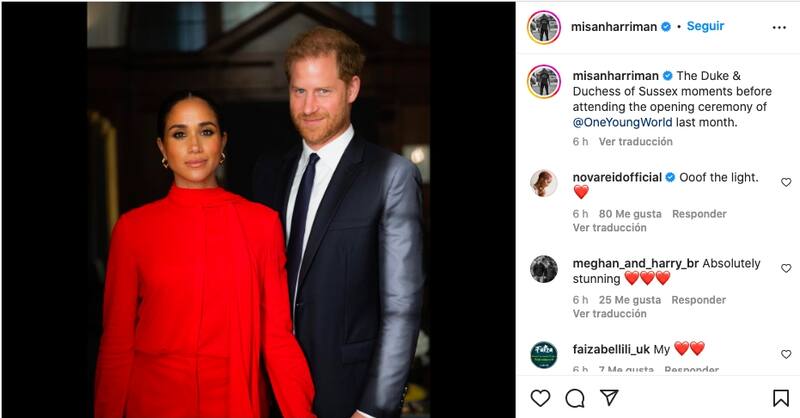View the 25 Me gusta likes list
800x418 pixels.
pos(630,300)
